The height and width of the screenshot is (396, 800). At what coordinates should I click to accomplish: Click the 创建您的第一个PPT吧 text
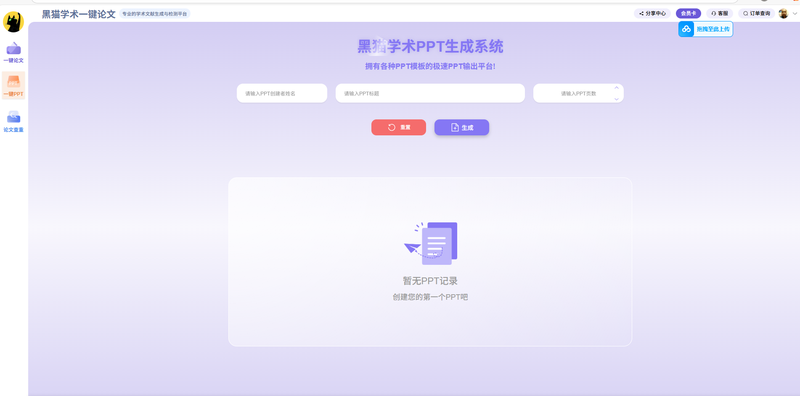(x=430, y=297)
